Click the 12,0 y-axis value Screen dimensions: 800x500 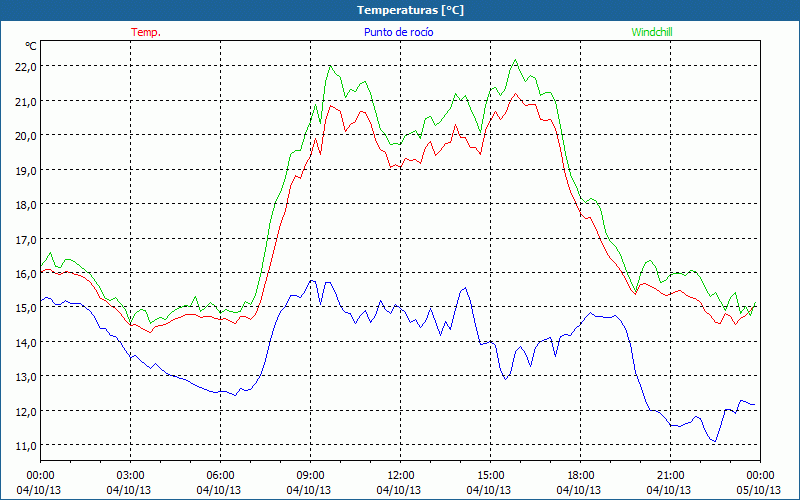pos(26,412)
